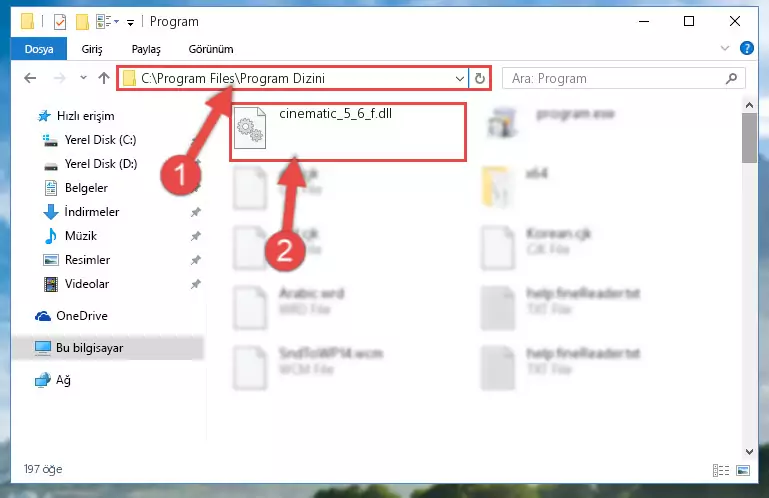Select the Korean.cjk file
The image size is (769, 498).
[x=537, y=247]
